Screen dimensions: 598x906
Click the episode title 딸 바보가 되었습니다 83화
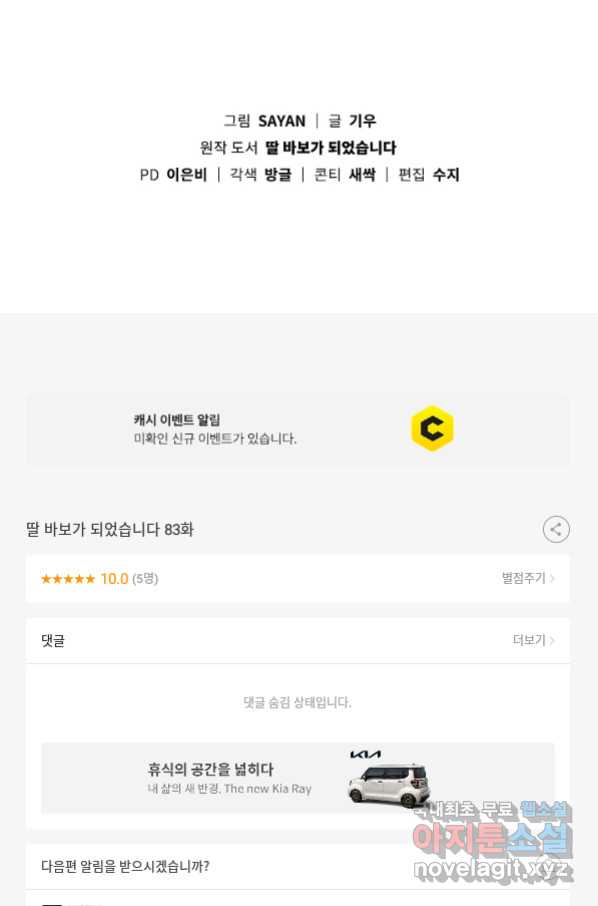coord(110,529)
